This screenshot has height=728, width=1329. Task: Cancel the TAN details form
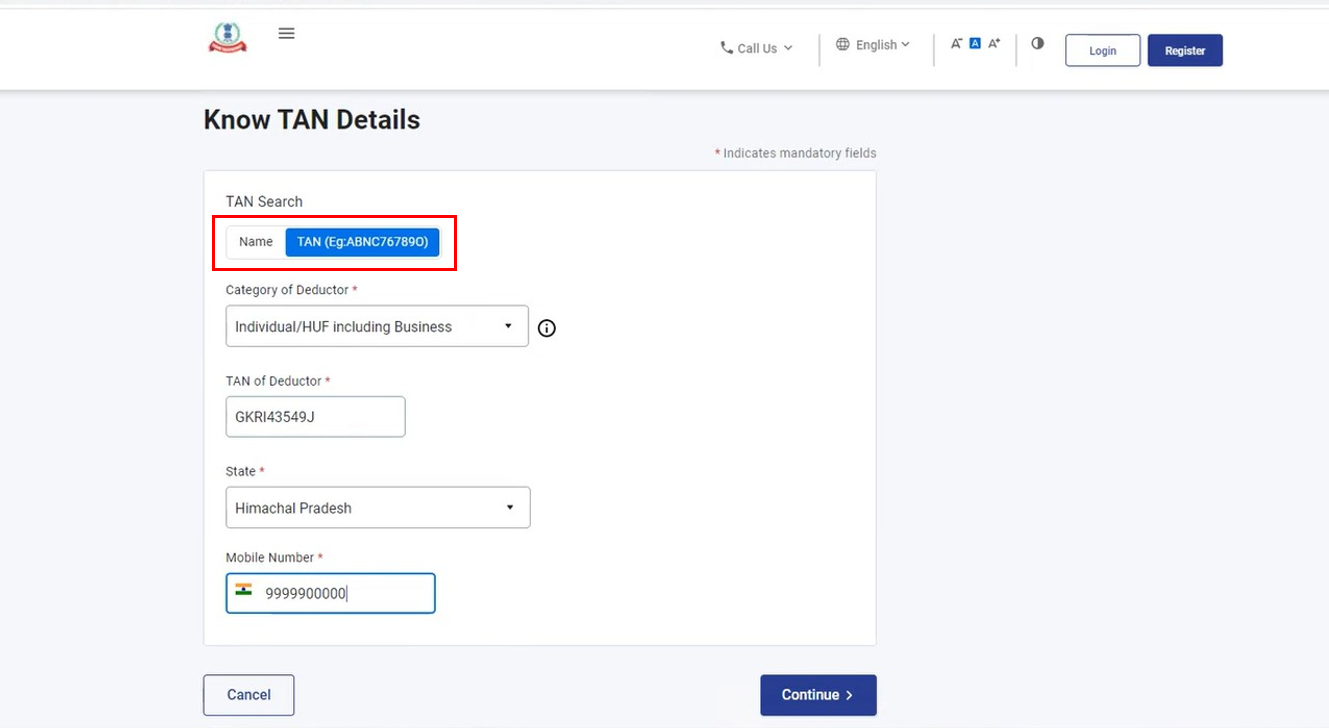pyautogui.click(x=249, y=695)
